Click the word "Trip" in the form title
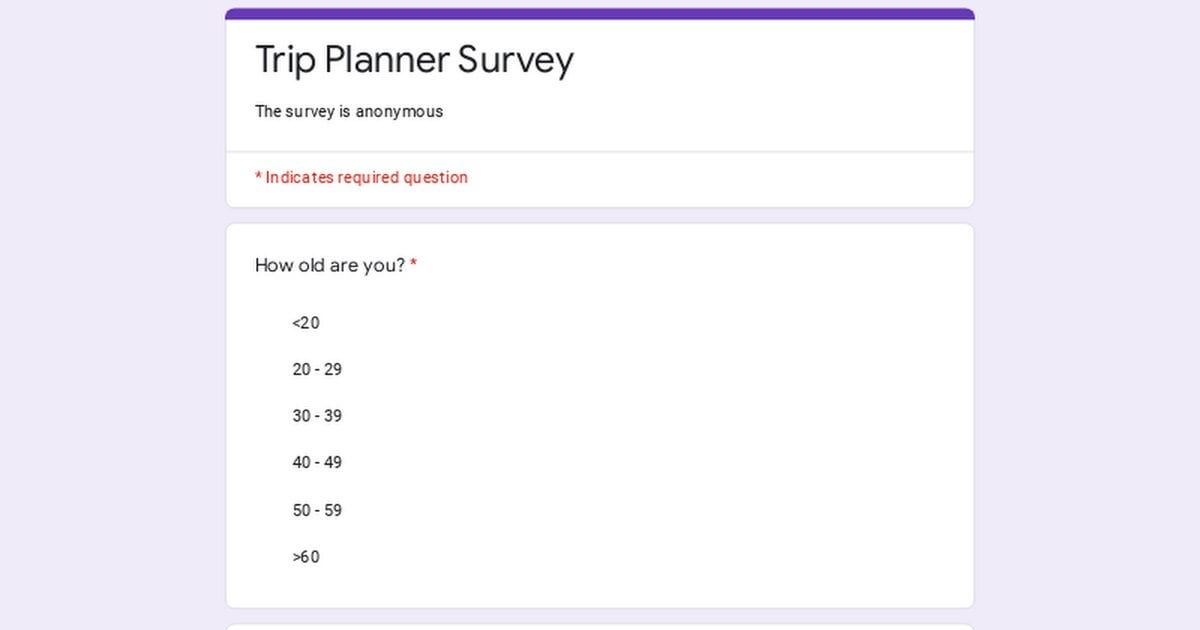This screenshot has height=630, width=1200. (285, 60)
